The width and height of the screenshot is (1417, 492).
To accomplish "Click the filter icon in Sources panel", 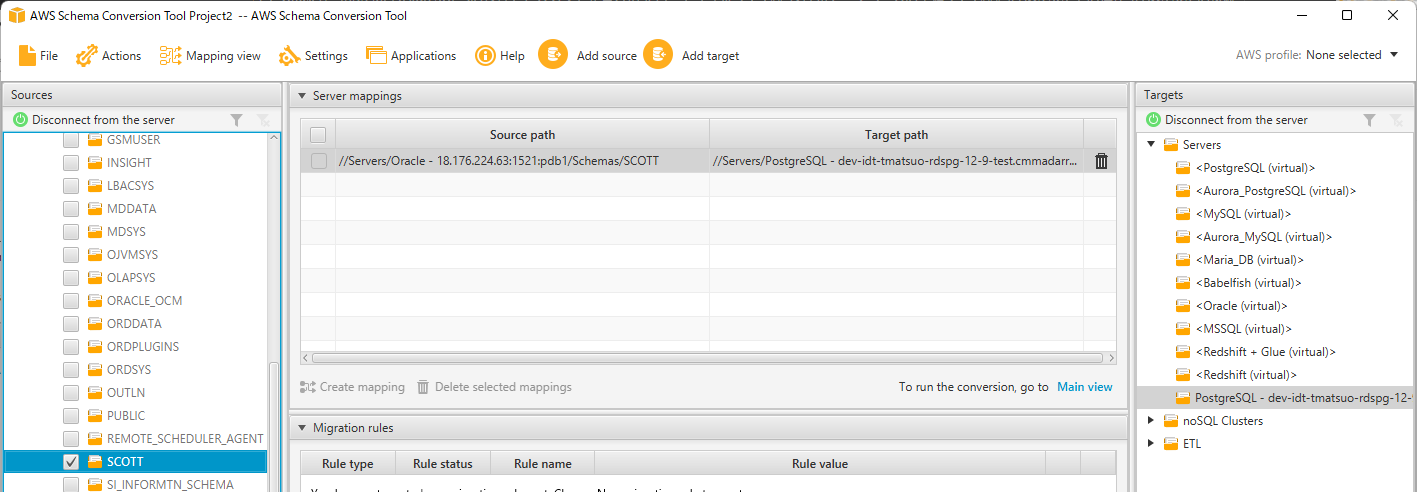I will click(x=236, y=120).
